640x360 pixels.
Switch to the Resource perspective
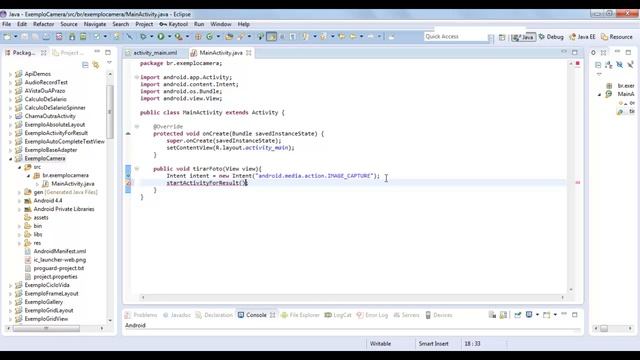[x=616, y=37]
